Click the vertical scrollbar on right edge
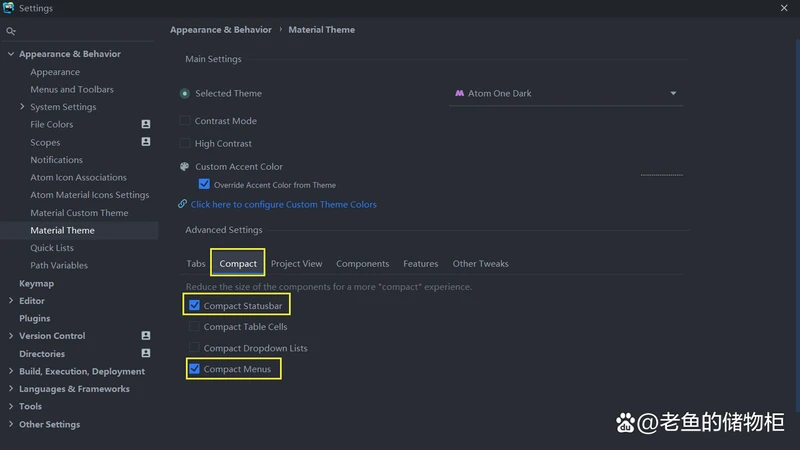800x450 pixels. coord(797,224)
